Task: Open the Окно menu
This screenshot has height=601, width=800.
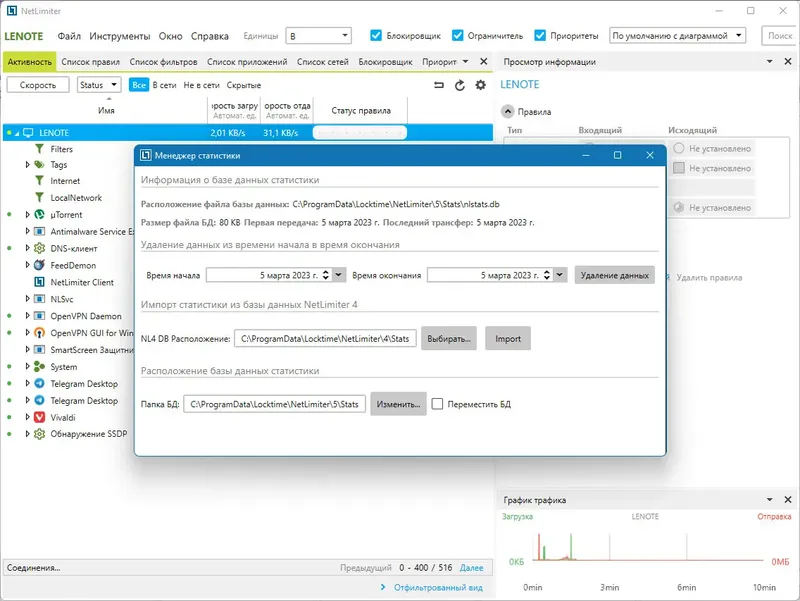Action: (x=170, y=36)
